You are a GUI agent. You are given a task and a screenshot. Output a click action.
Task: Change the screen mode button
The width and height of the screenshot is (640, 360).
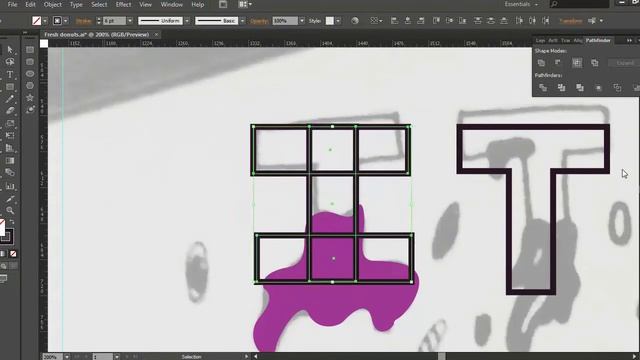point(3,279)
